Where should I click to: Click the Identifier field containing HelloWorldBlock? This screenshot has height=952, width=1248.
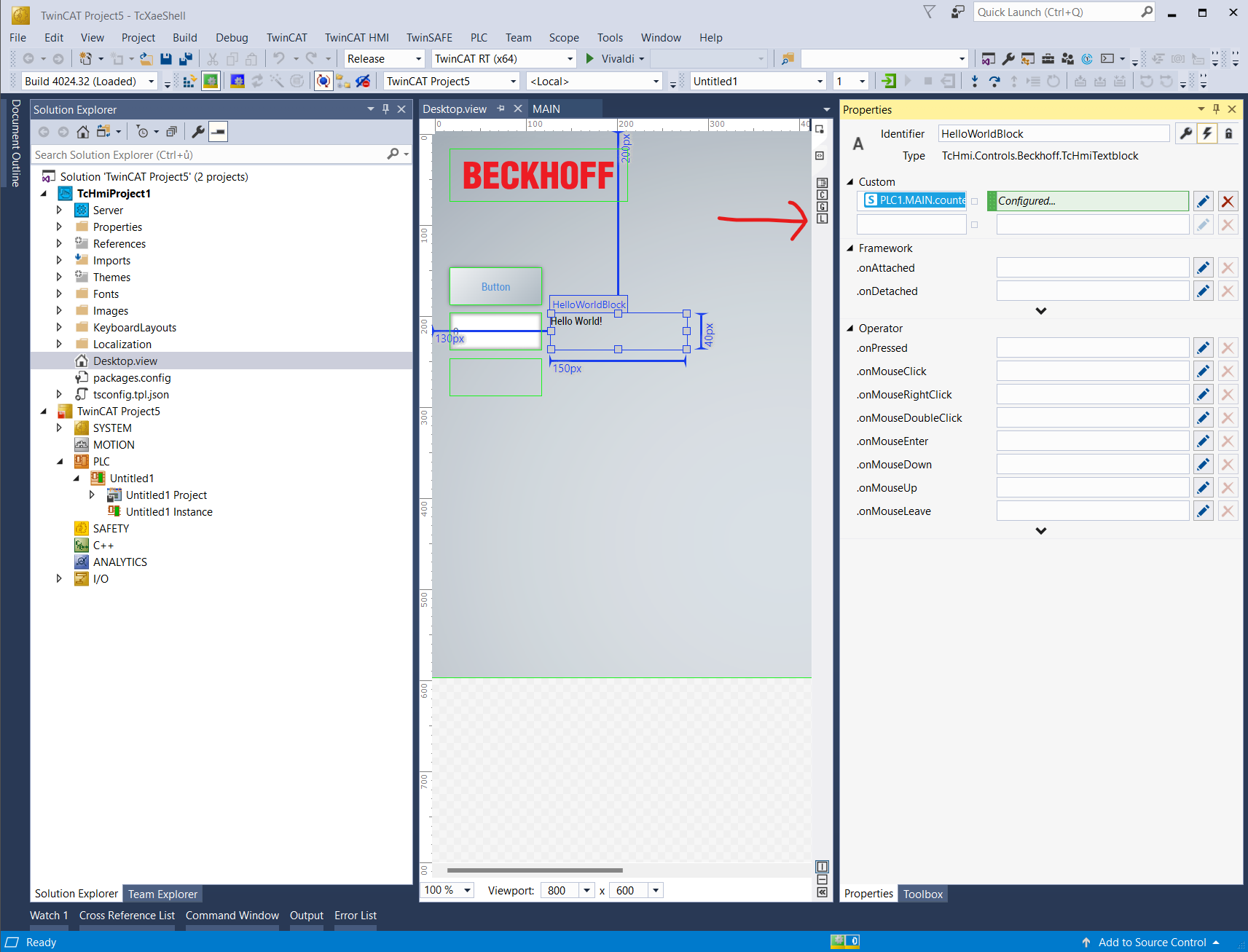[1052, 133]
